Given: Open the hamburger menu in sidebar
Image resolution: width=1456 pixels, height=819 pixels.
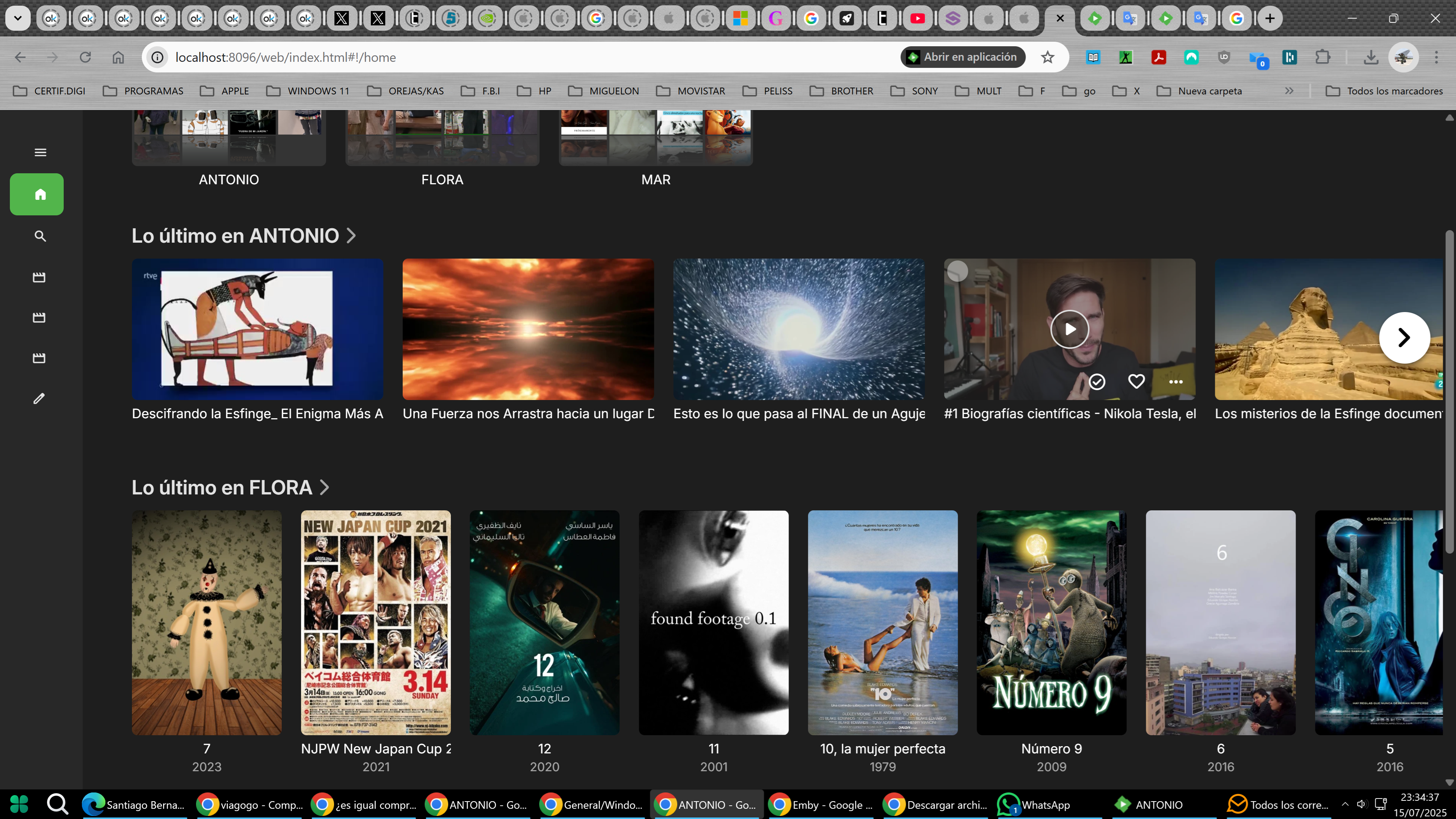Looking at the screenshot, I should 40,152.
